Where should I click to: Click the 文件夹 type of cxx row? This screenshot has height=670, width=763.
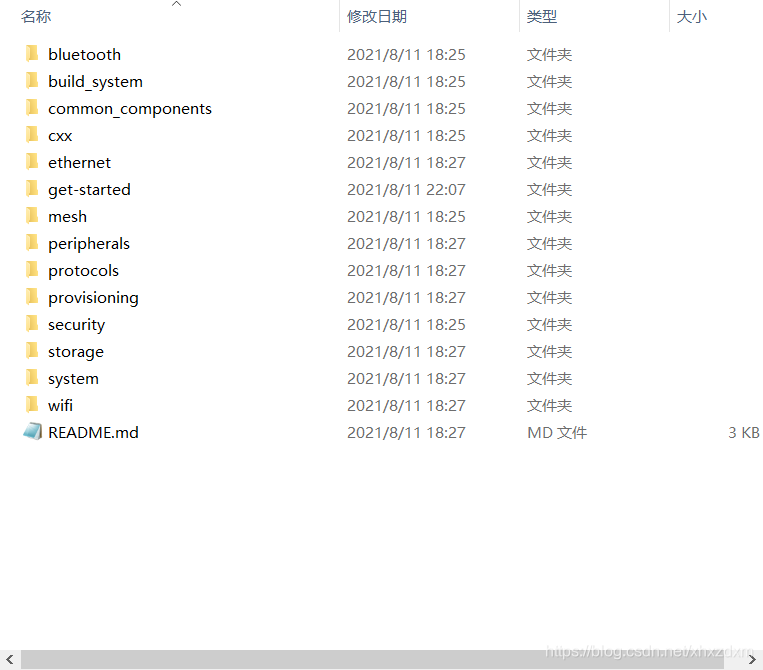549,136
